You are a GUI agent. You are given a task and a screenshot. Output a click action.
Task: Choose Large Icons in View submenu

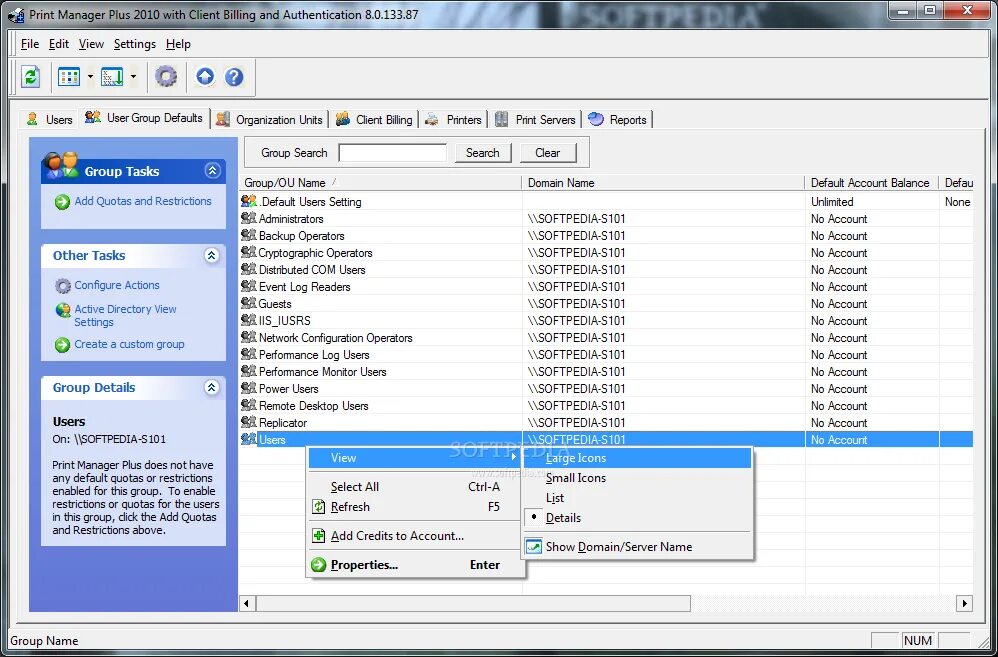(x=636, y=458)
